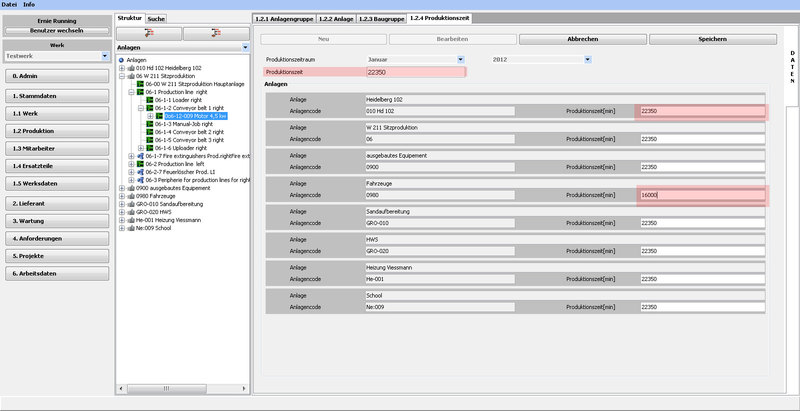Expand the 010 Hd 102 Heidelberg node
Screen dimensions: 800x411
coord(121,68)
